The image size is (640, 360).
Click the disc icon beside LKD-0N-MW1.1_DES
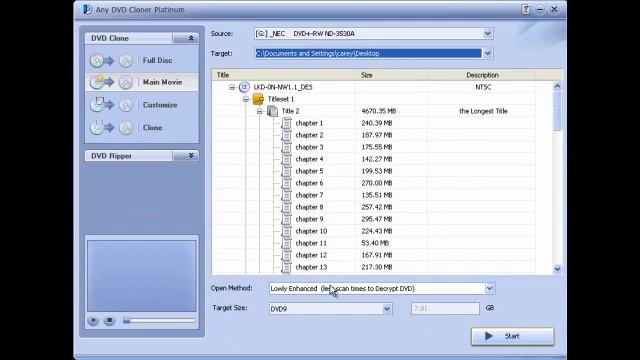coord(244,87)
